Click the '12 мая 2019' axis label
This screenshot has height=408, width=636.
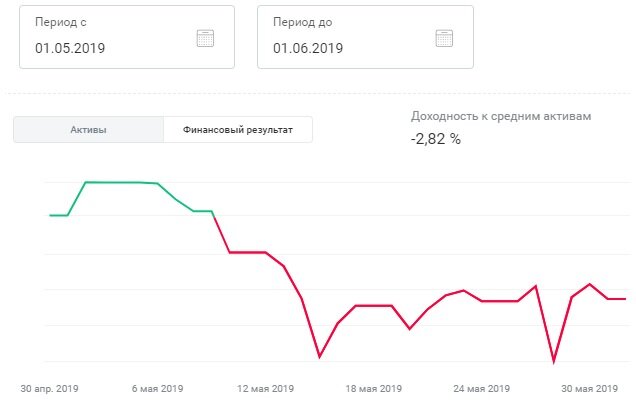(x=265, y=389)
